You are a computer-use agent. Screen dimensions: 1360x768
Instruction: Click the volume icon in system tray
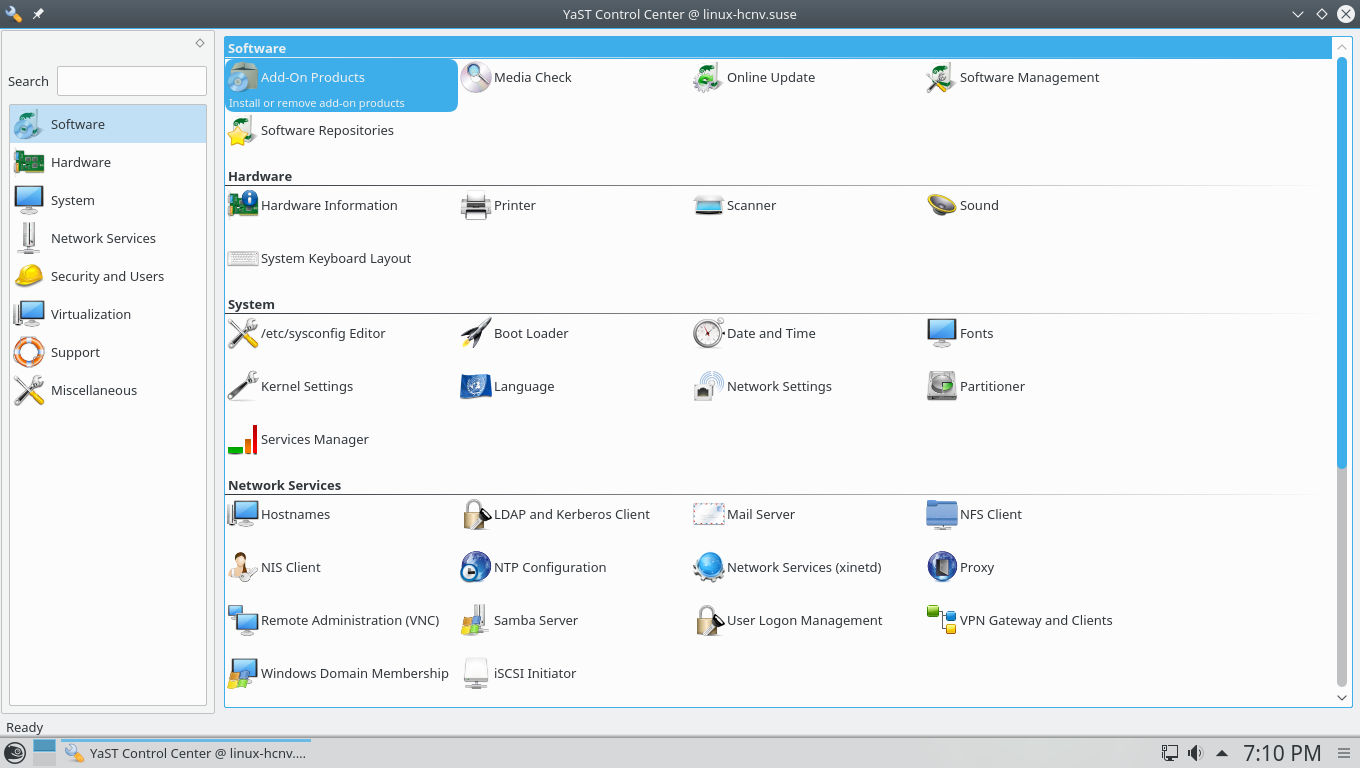(1194, 753)
